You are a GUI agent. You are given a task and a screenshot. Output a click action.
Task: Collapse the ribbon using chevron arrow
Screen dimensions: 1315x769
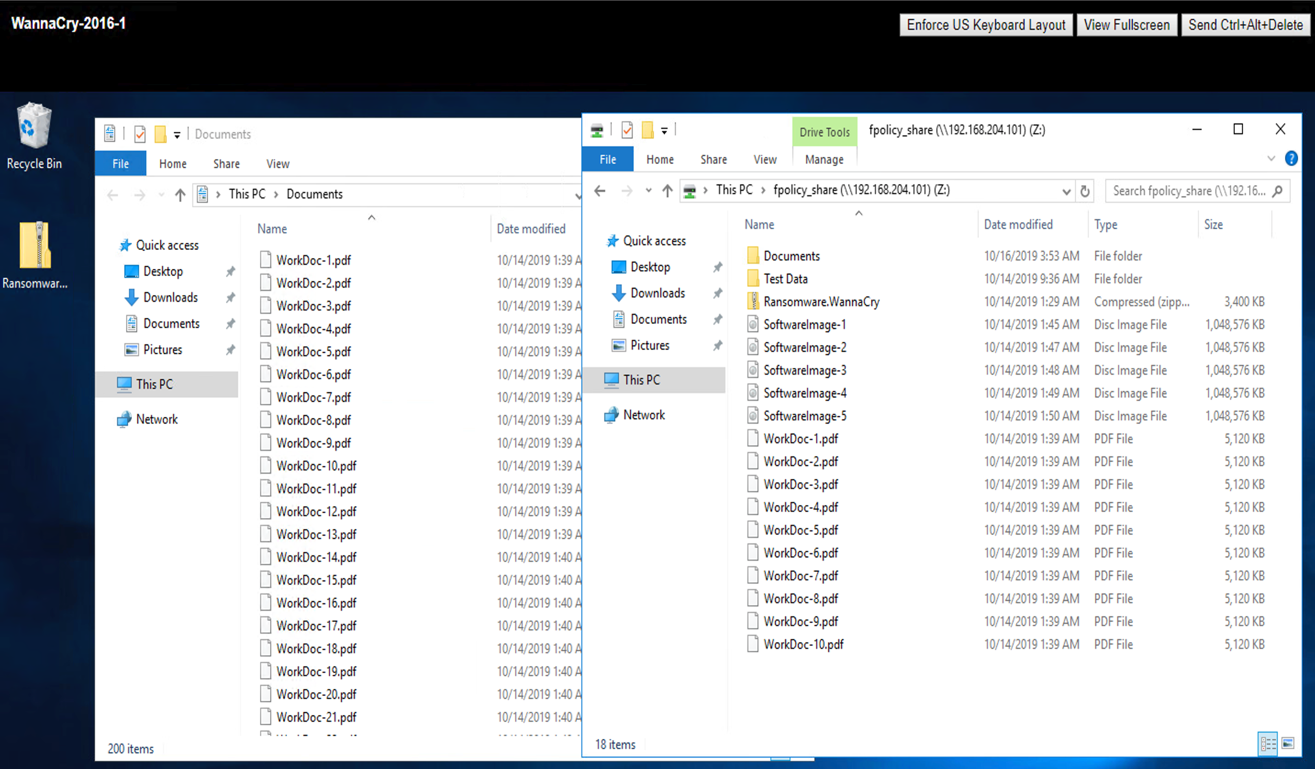click(1271, 159)
